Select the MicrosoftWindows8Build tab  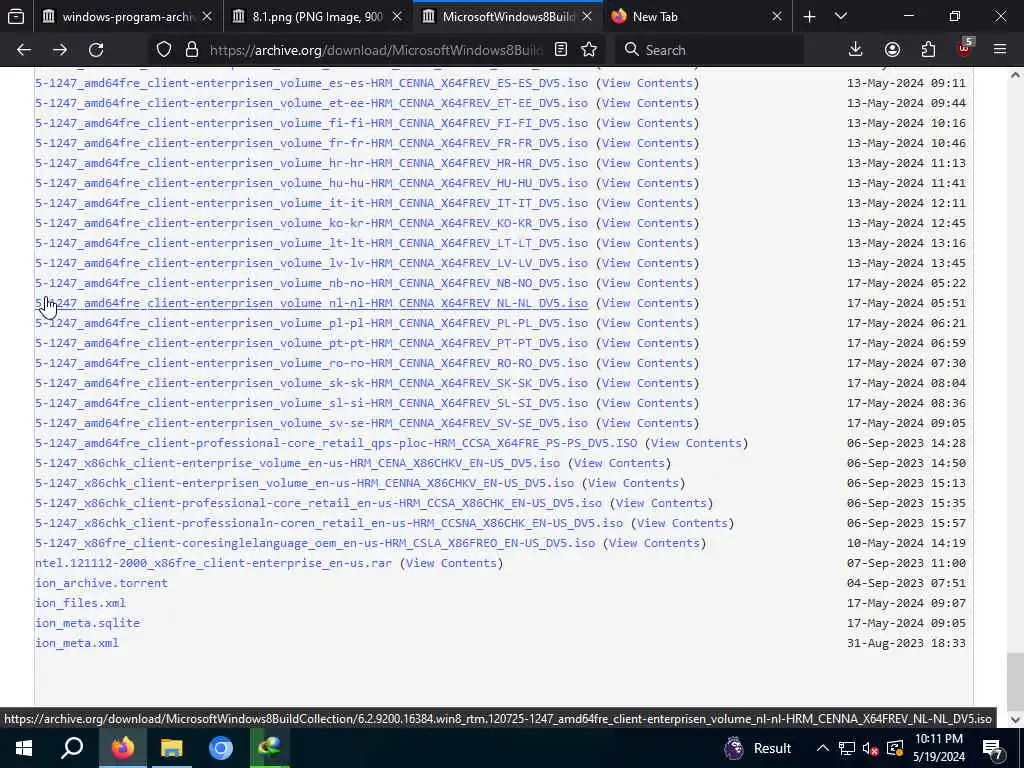tap(508, 17)
